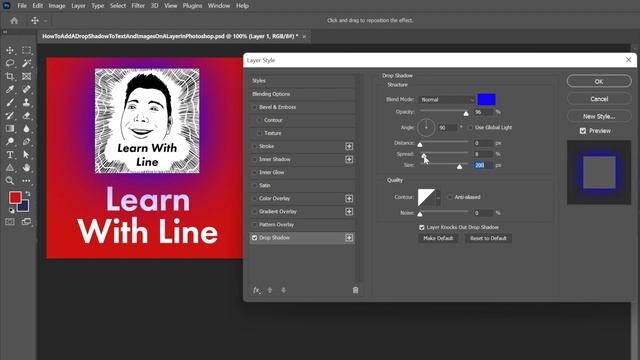Viewport: 640px width, 360px height.
Task: Enable the Inner Shadow checkbox
Action: (x=255, y=159)
